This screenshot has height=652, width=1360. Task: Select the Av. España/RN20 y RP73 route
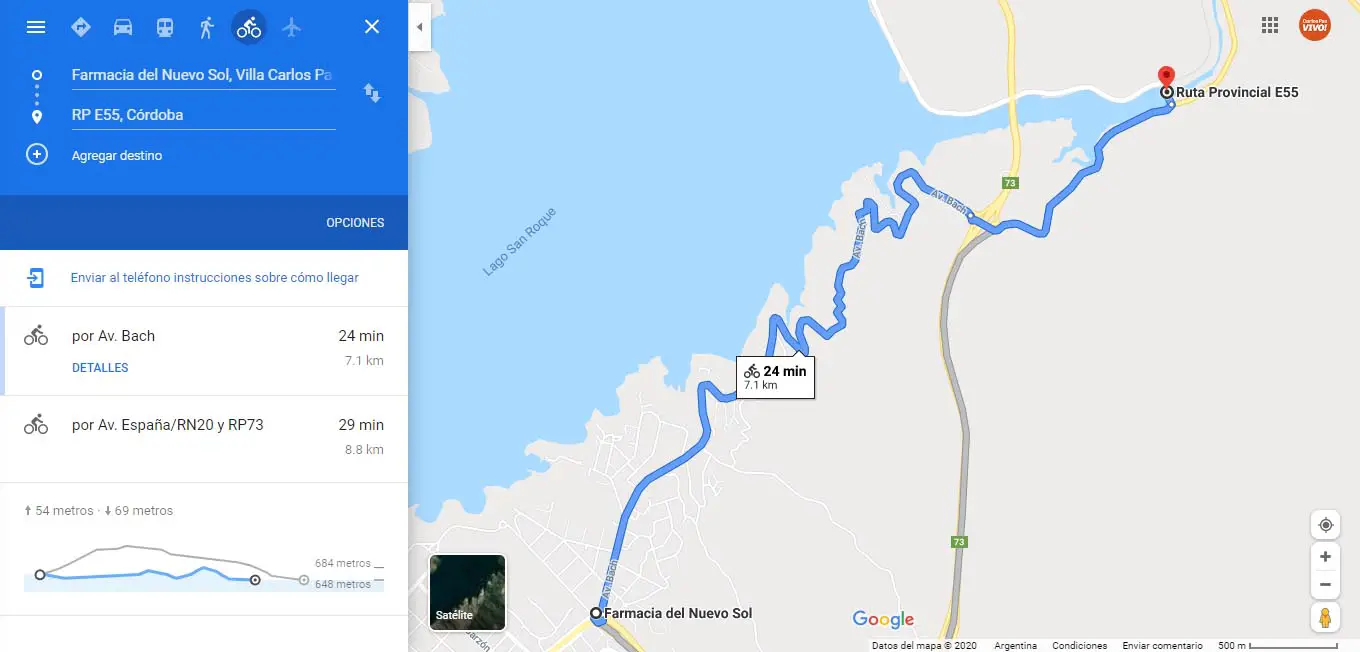[204, 438]
